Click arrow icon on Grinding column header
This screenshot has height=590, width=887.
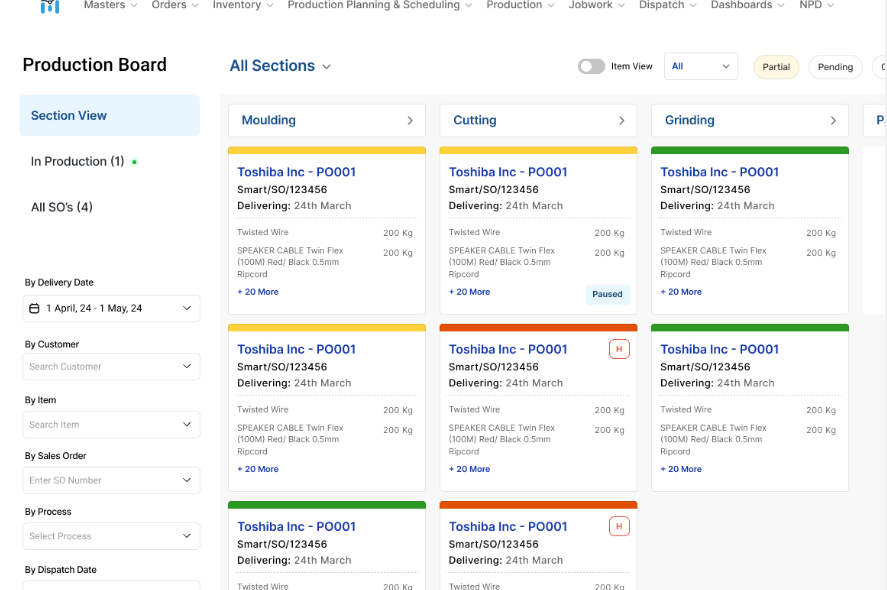point(833,121)
